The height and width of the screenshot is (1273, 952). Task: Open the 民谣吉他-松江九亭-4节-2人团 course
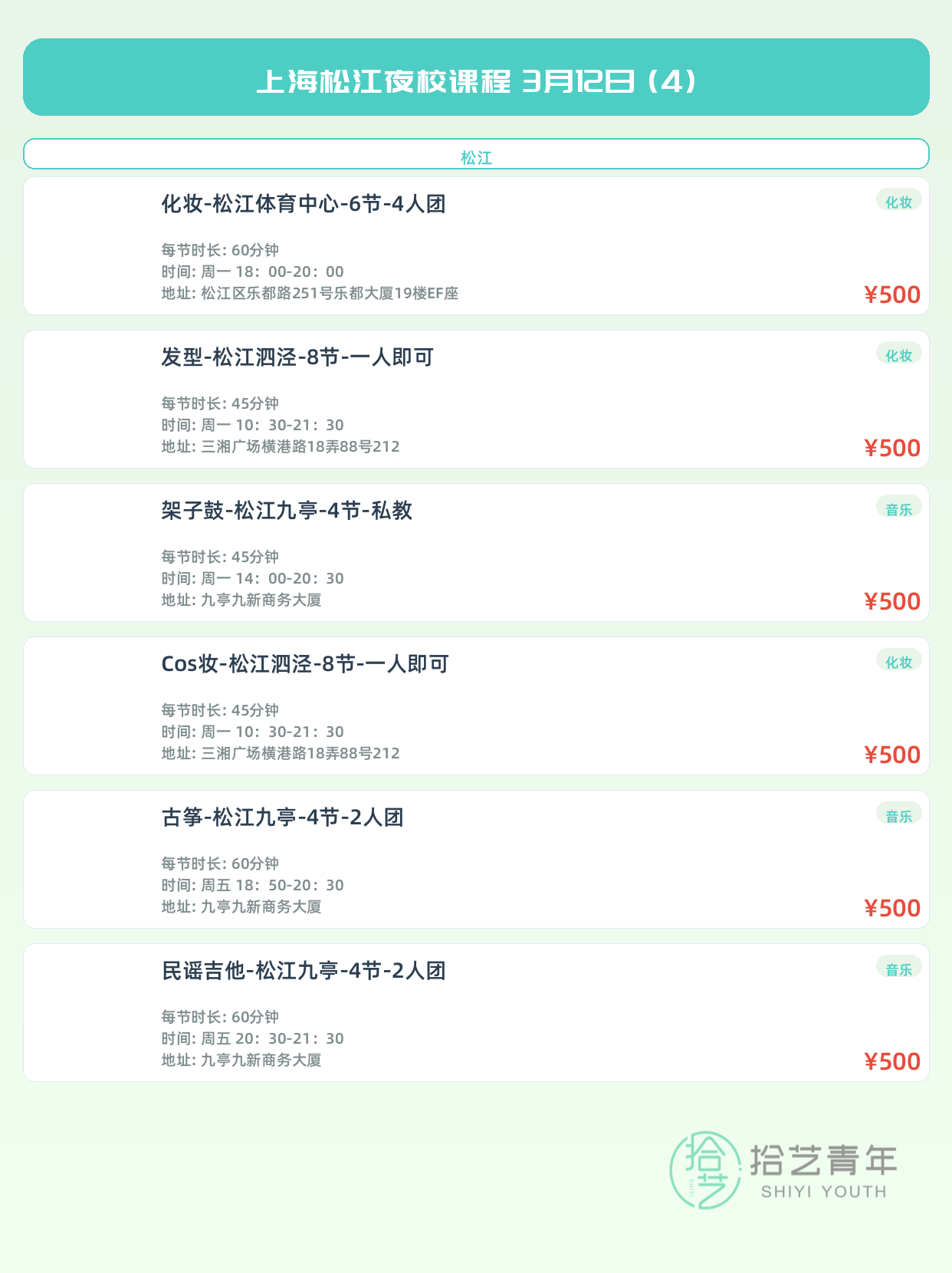click(x=304, y=971)
